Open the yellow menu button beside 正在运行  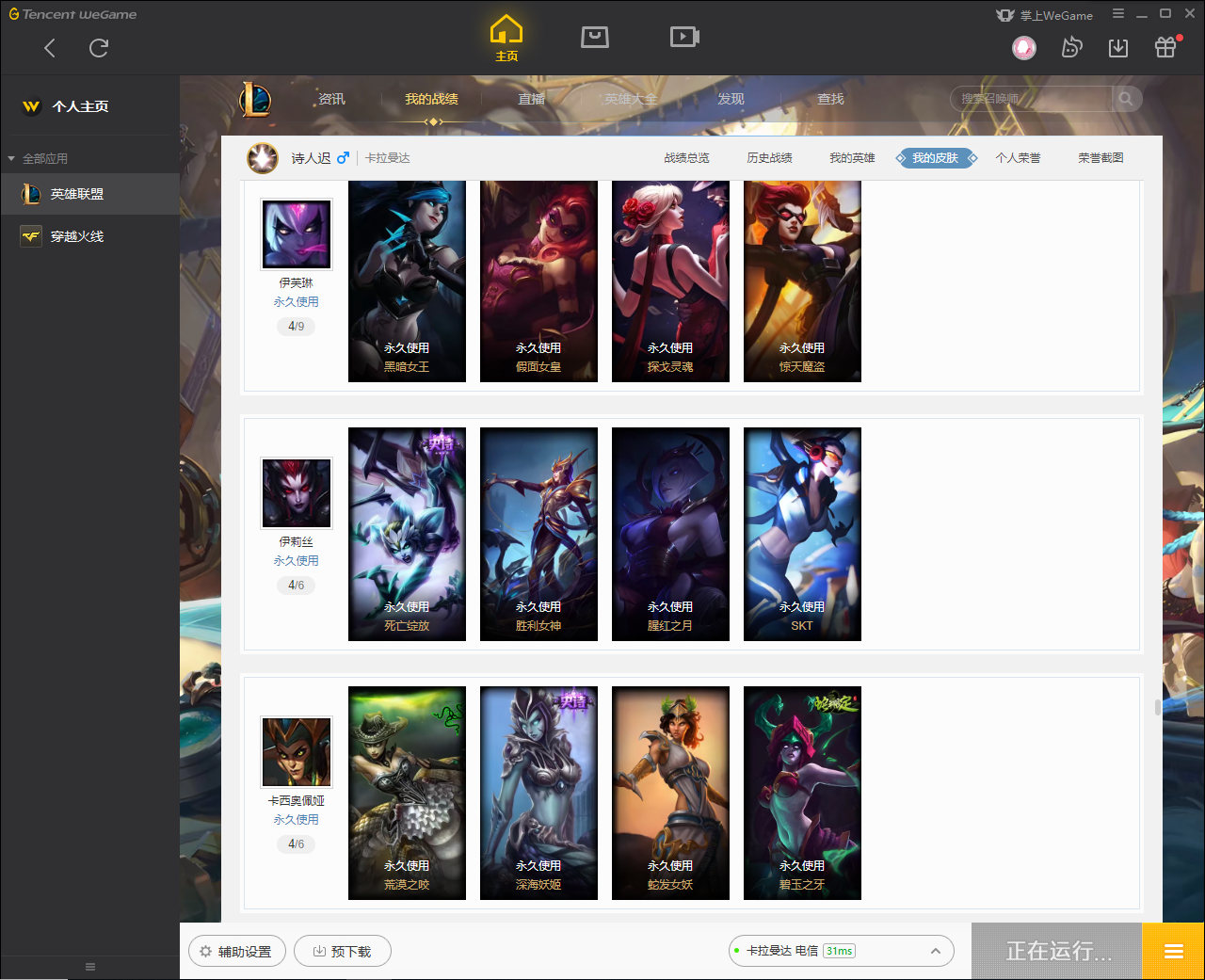point(1173,951)
